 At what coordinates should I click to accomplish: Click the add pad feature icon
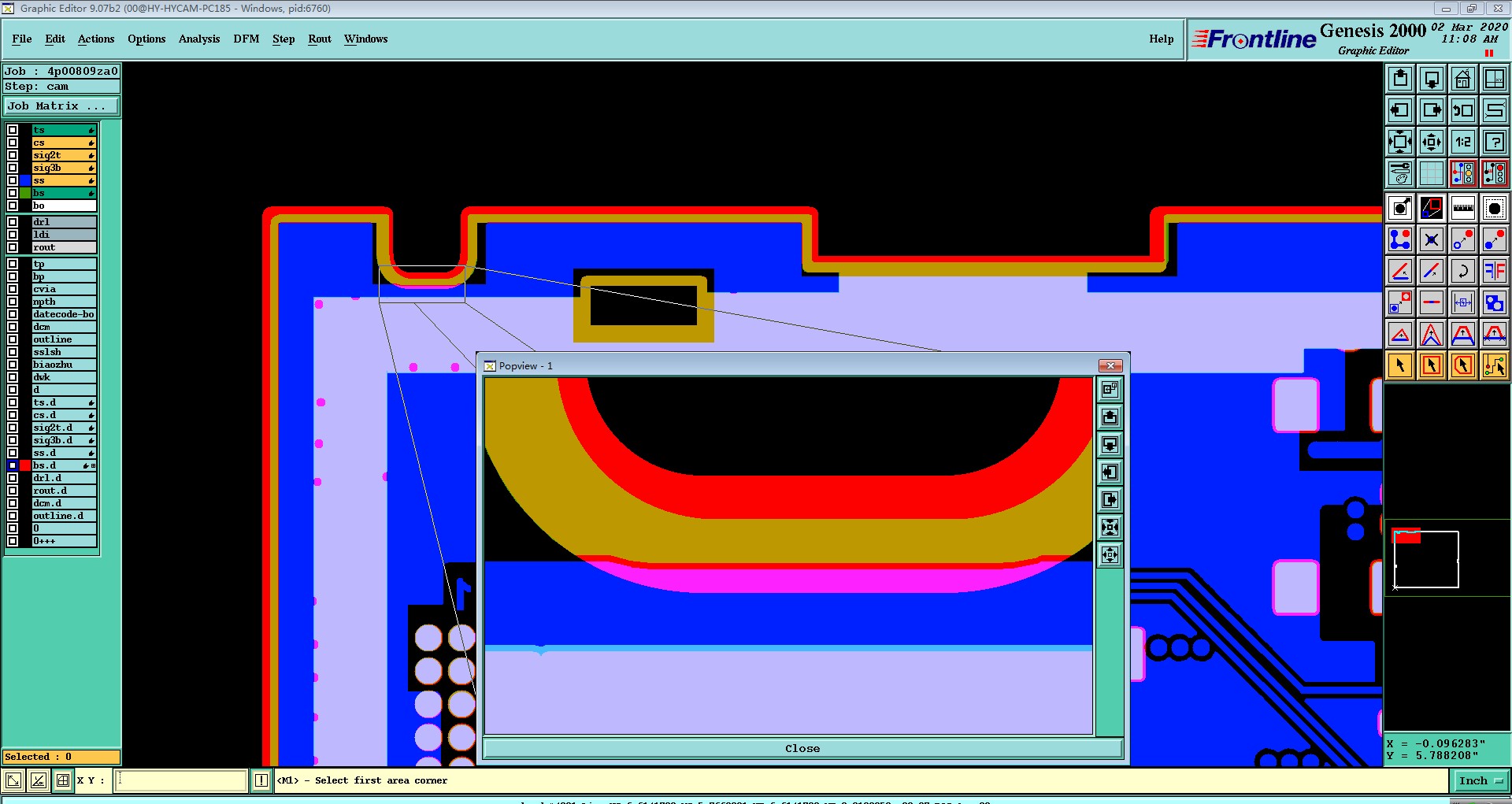(1400, 208)
